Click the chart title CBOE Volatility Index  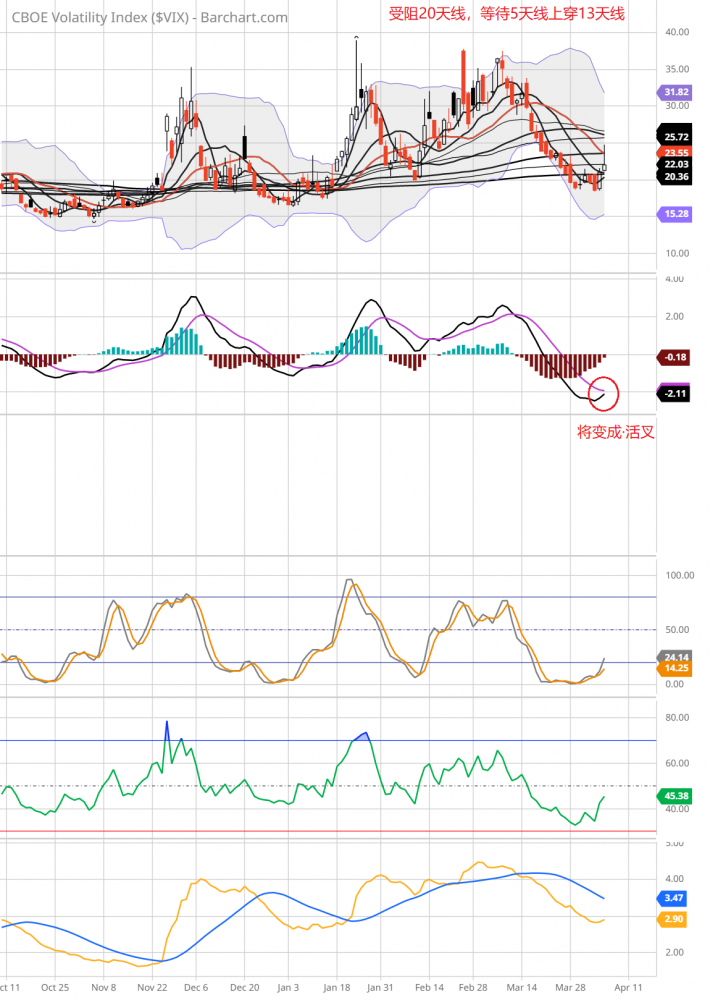(150, 17)
